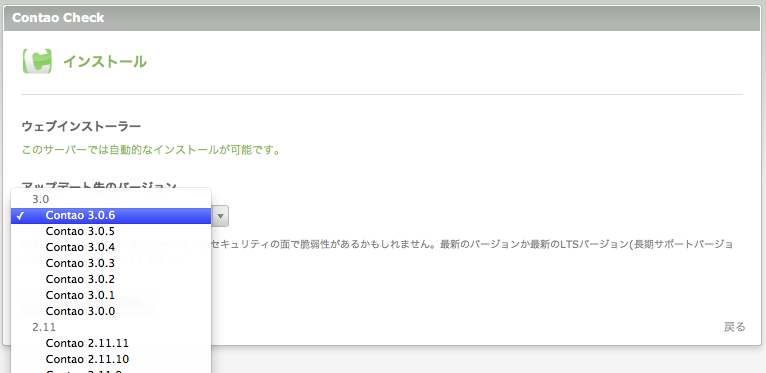Screen dimensions: 766x373
Task: Click the インストール heading text
Action: pyautogui.click(x=105, y=62)
